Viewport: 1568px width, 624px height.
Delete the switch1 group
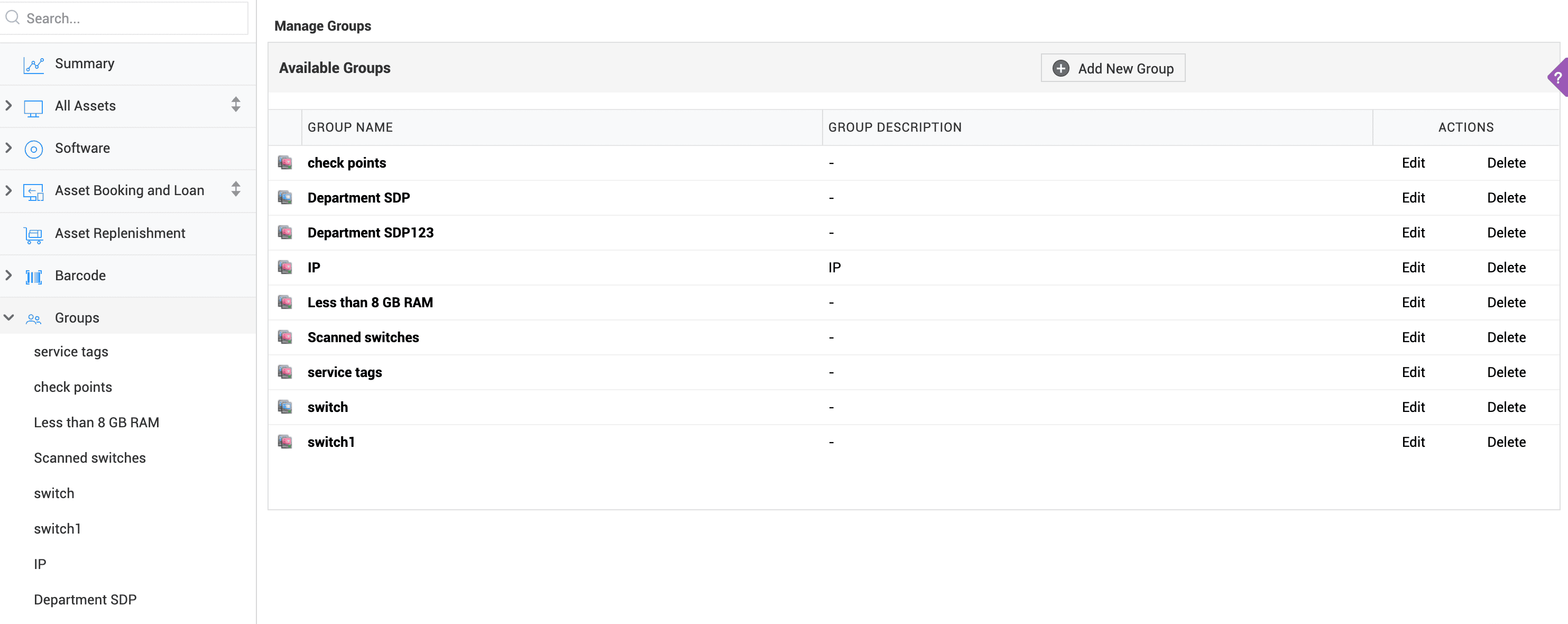(x=1506, y=442)
